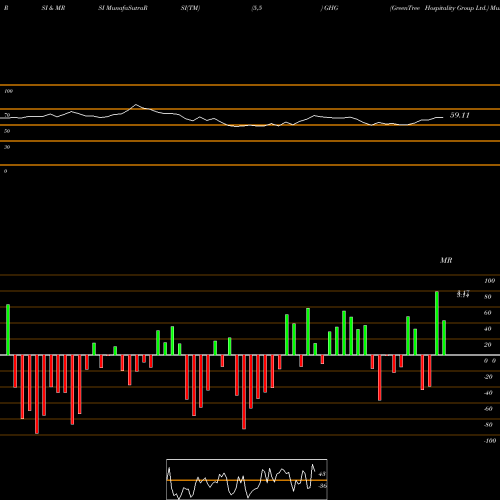Click the 100 label on right MR axis
This screenshot has width=500, height=500.
489,281
